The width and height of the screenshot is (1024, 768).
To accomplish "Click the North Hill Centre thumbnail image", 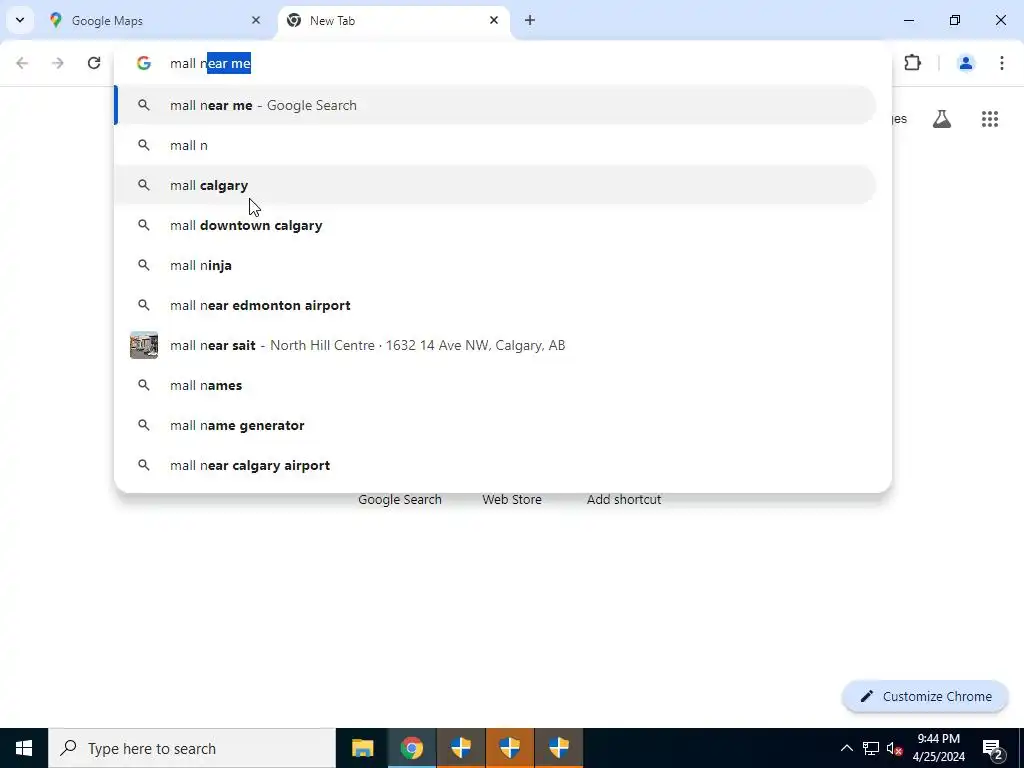I will click(144, 345).
